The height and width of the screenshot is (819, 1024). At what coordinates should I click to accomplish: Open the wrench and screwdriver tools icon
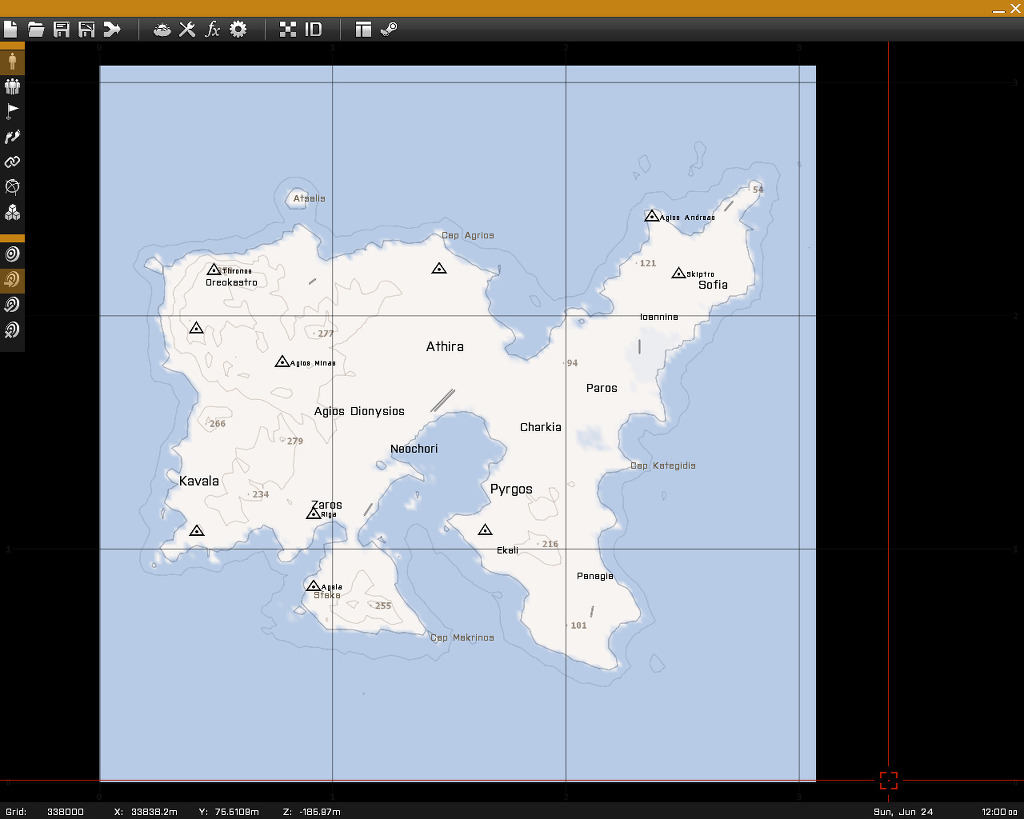point(187,29)
